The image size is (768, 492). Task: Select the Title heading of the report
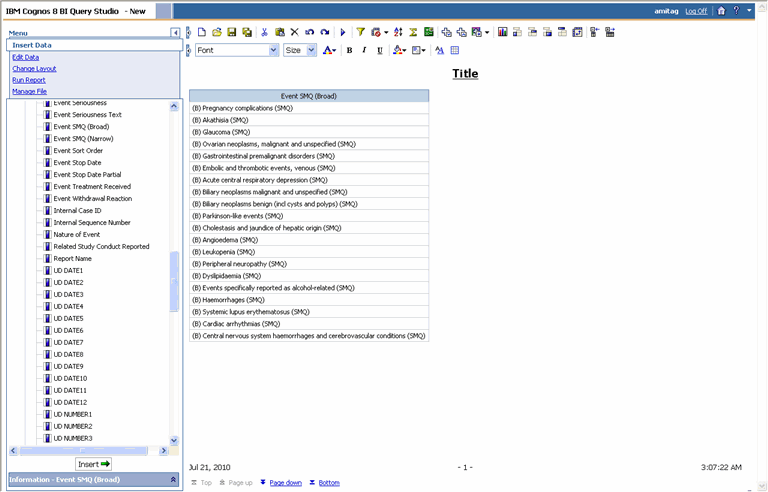[x=465, y=74]
